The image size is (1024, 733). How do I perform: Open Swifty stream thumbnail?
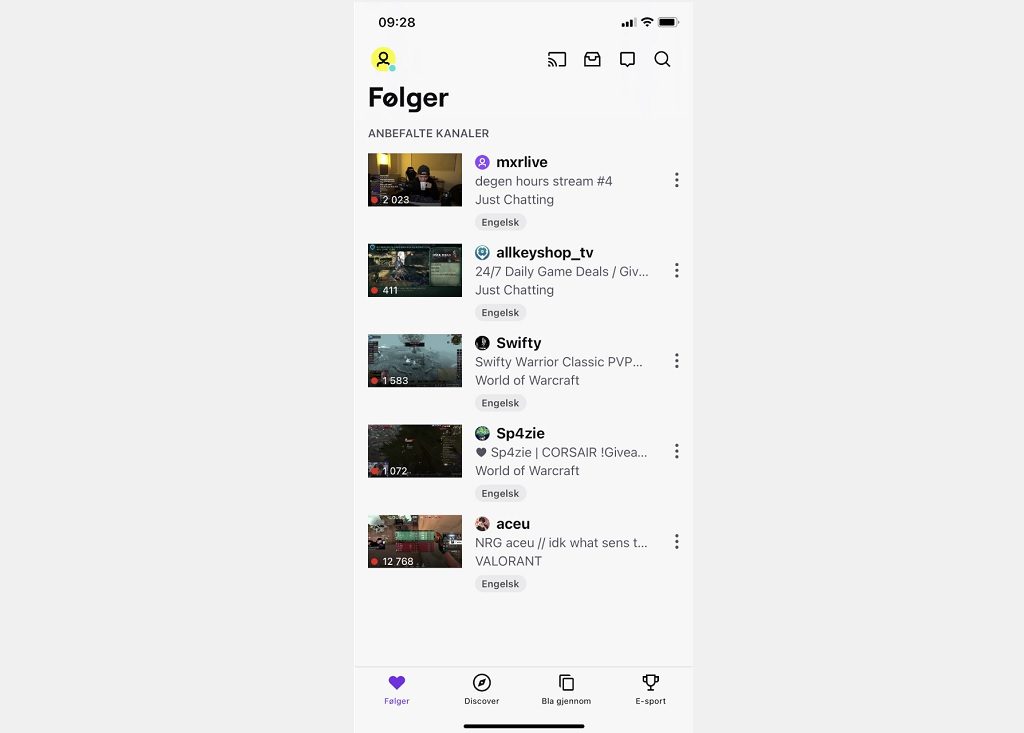tap(415, 361)
